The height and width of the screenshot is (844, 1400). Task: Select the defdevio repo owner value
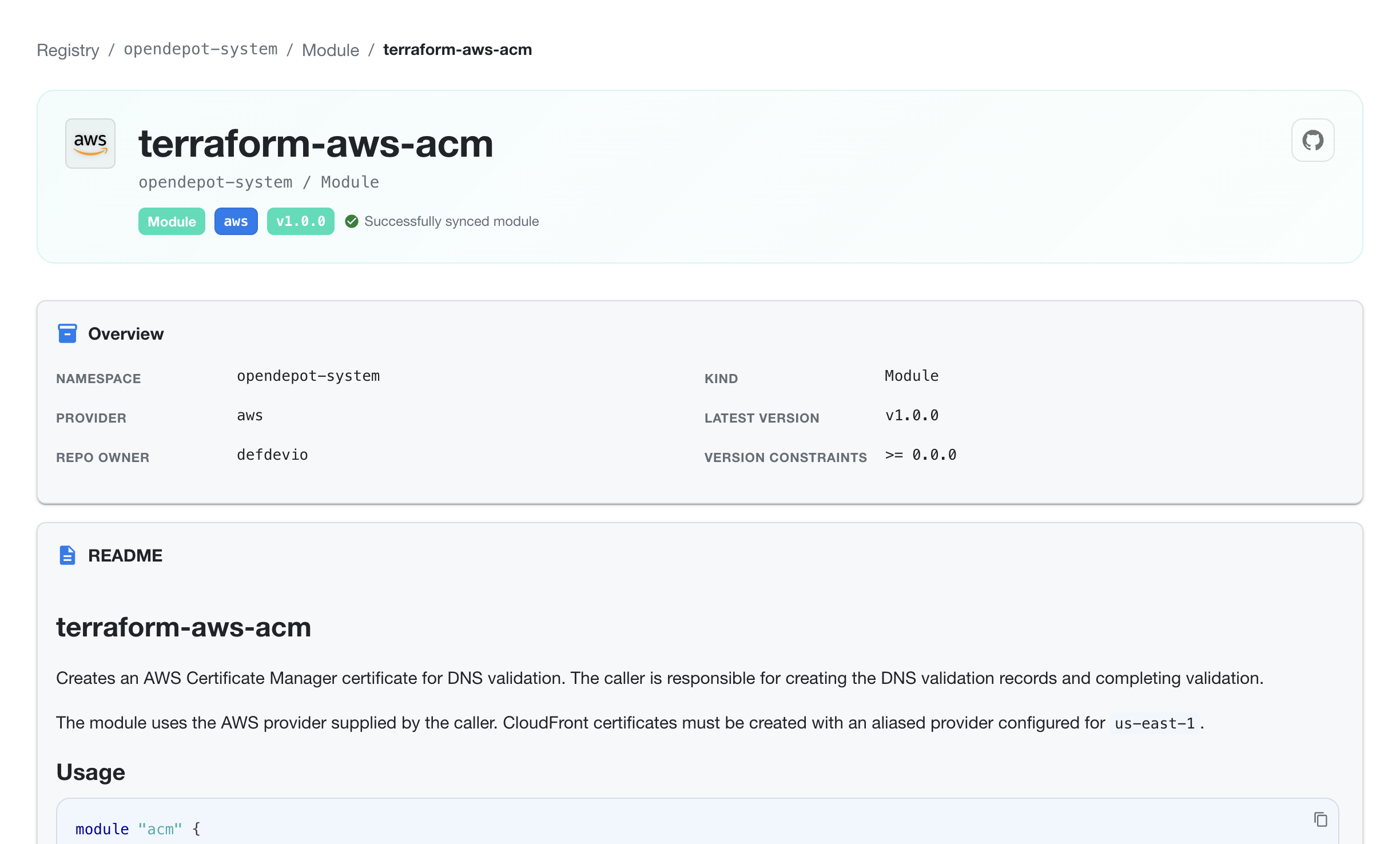(x=272, y=455)
